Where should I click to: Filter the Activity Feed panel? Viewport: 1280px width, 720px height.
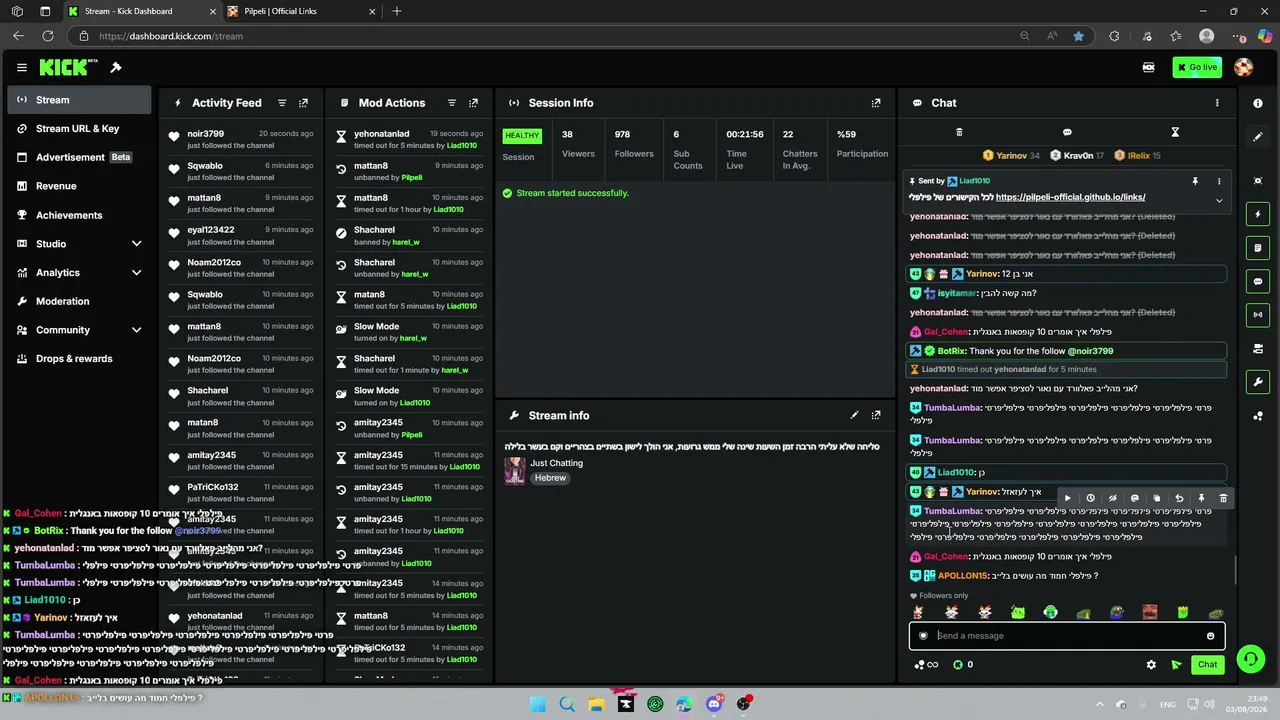(x=282, y=103)
